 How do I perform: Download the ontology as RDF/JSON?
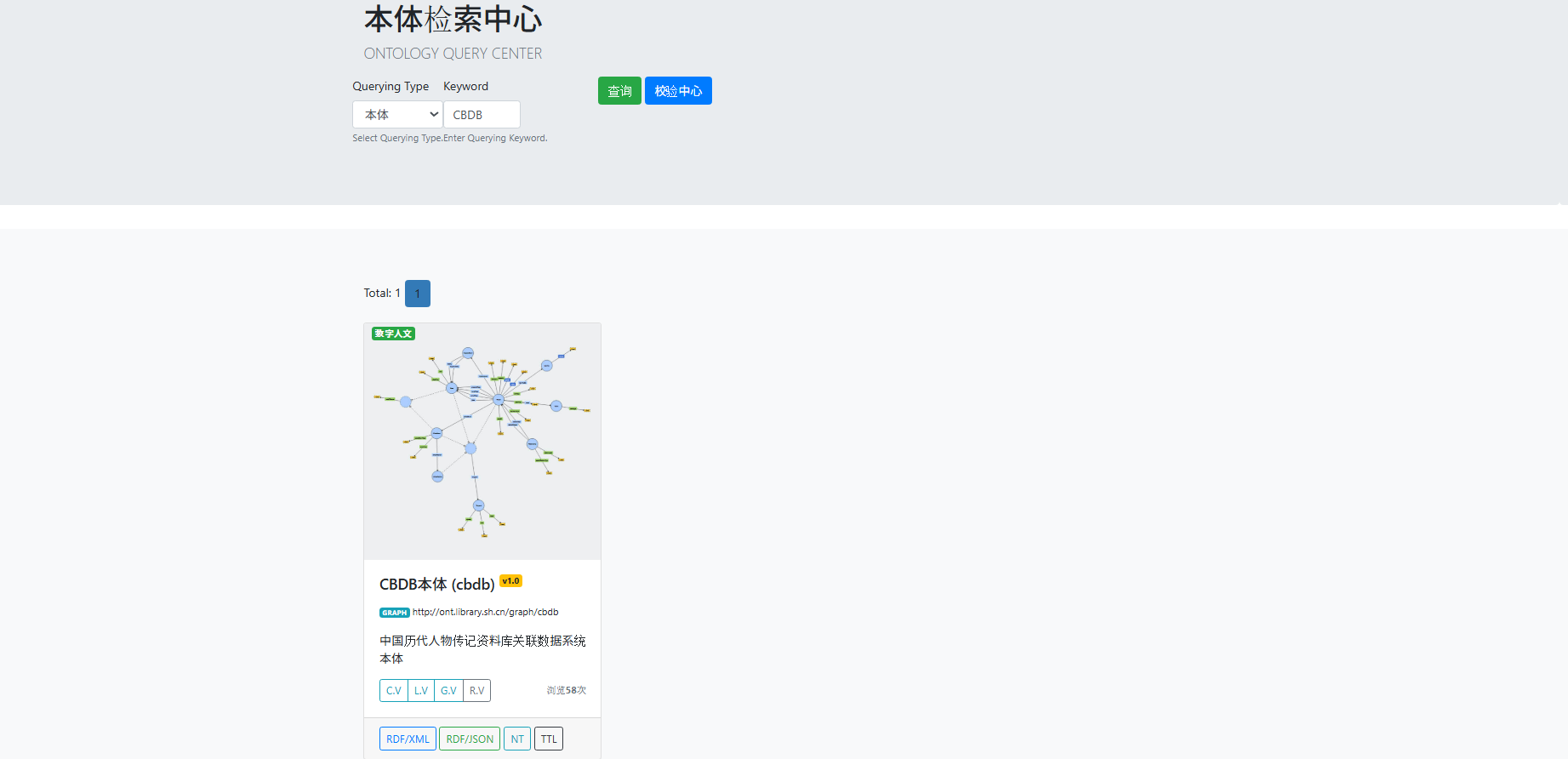coord(470,739)
